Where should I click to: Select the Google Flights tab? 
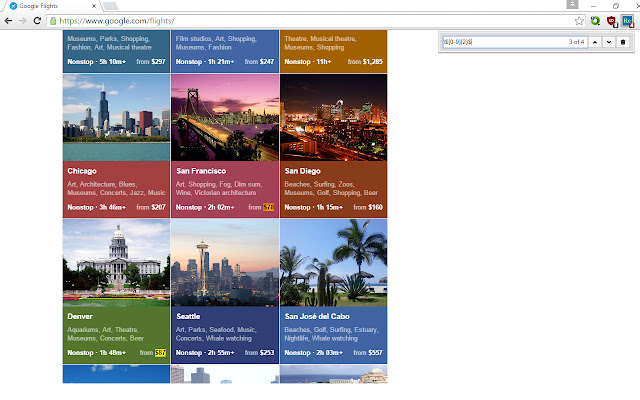pyautogui.click(x=50, y=6)
